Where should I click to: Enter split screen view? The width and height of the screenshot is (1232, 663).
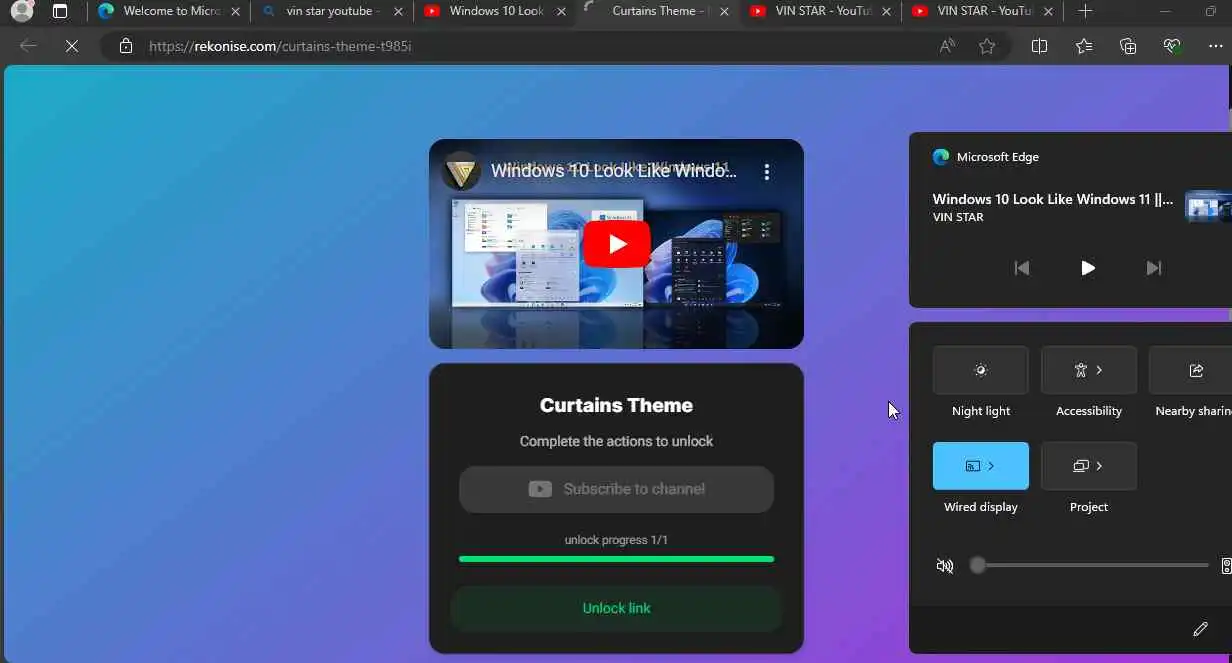[x=1039, y=46]
